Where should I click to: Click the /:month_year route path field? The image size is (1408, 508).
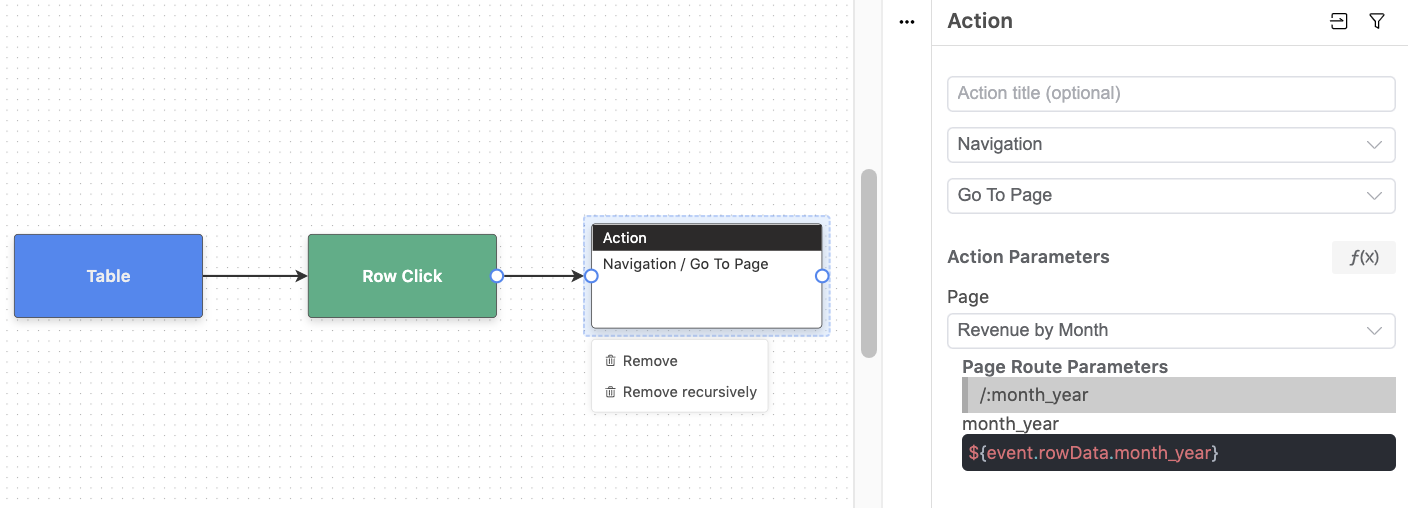(x=1177, y=395)
